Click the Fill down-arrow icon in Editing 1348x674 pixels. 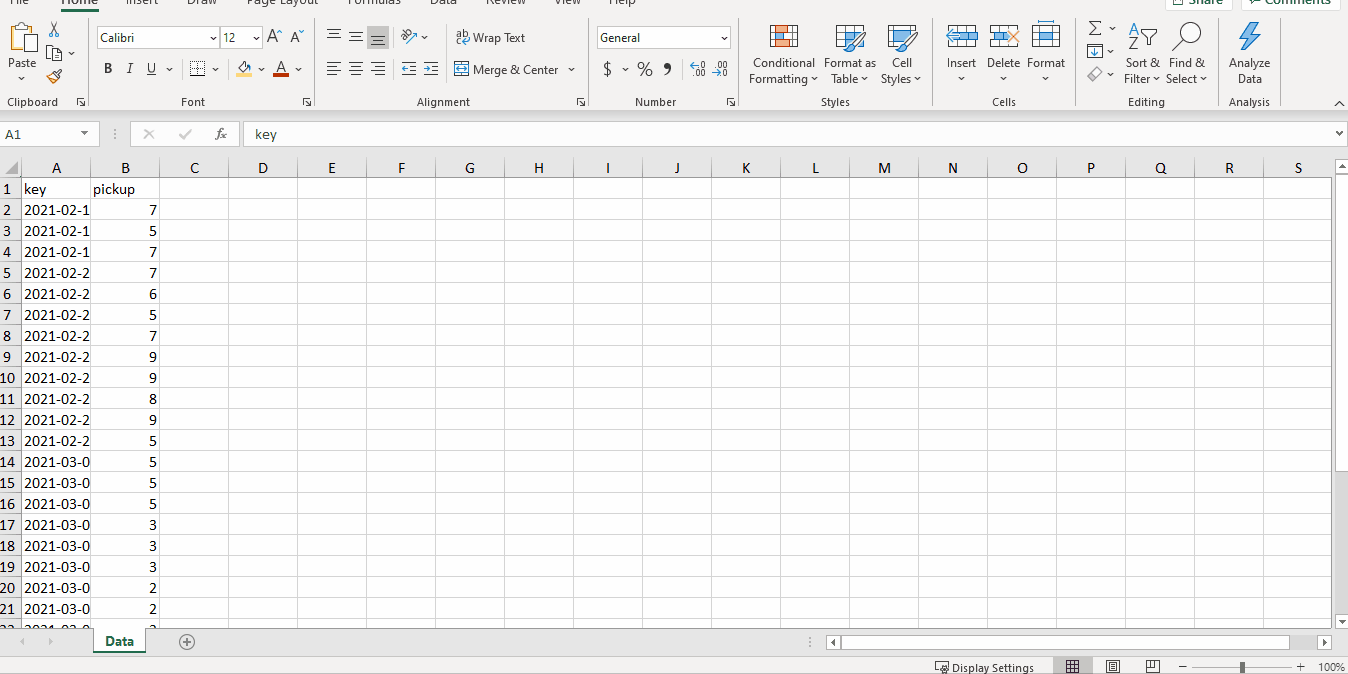[1095, 51]
